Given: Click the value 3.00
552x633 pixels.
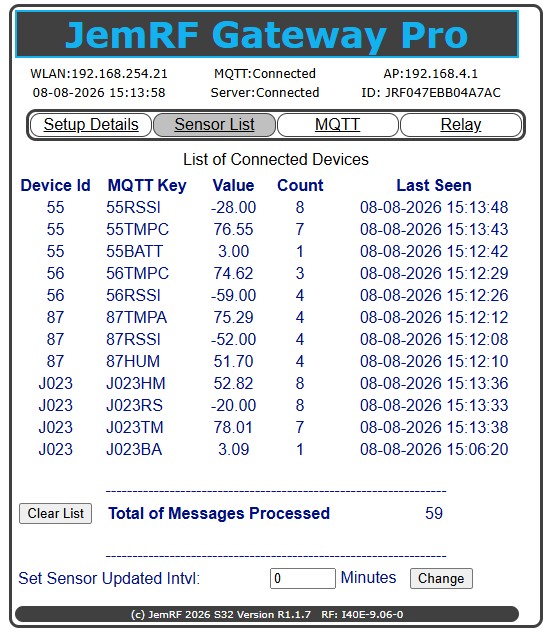Looking at the screenshot, I should tap(233, 252).
